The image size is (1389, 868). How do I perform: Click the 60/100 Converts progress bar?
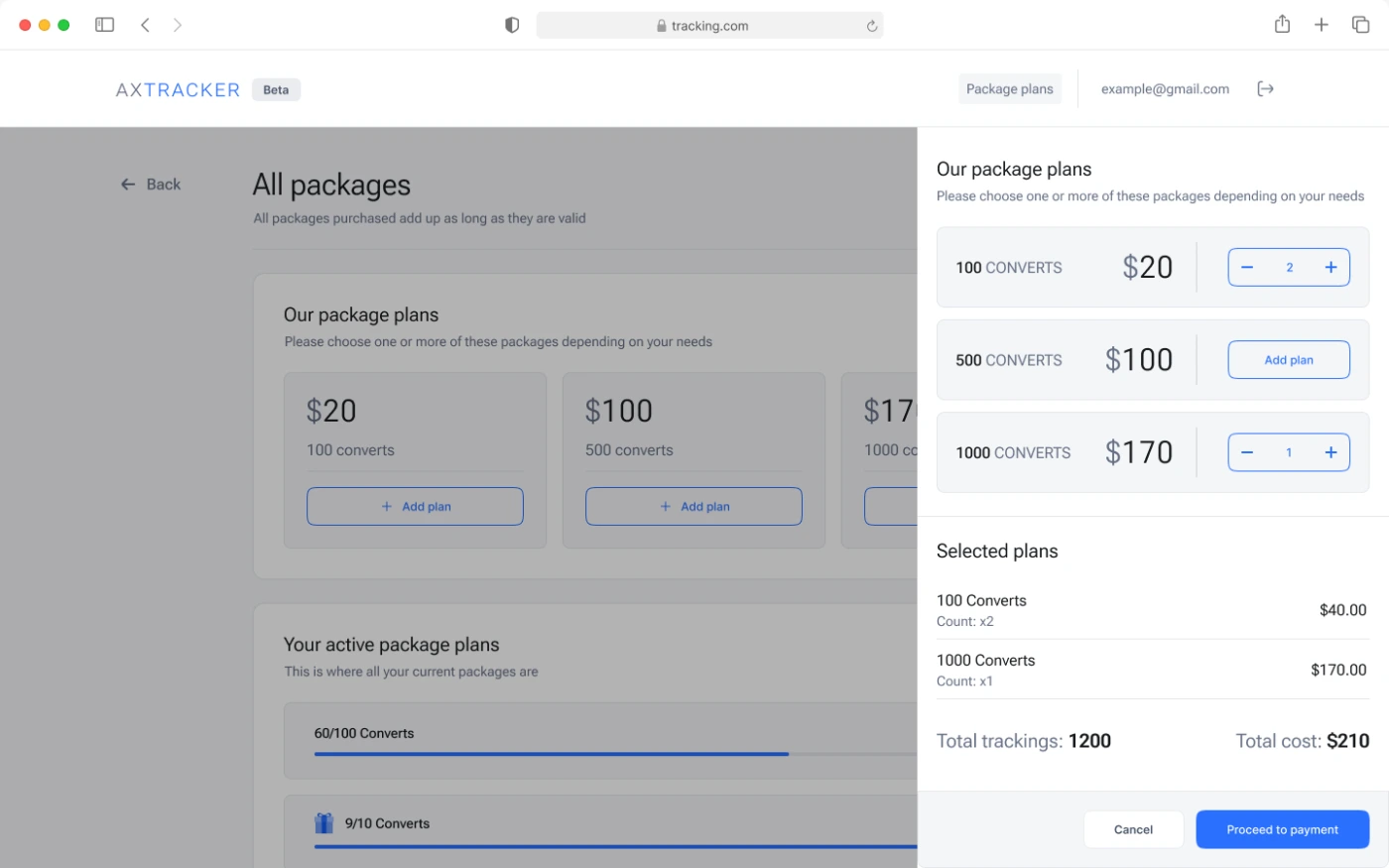(615, 754)
